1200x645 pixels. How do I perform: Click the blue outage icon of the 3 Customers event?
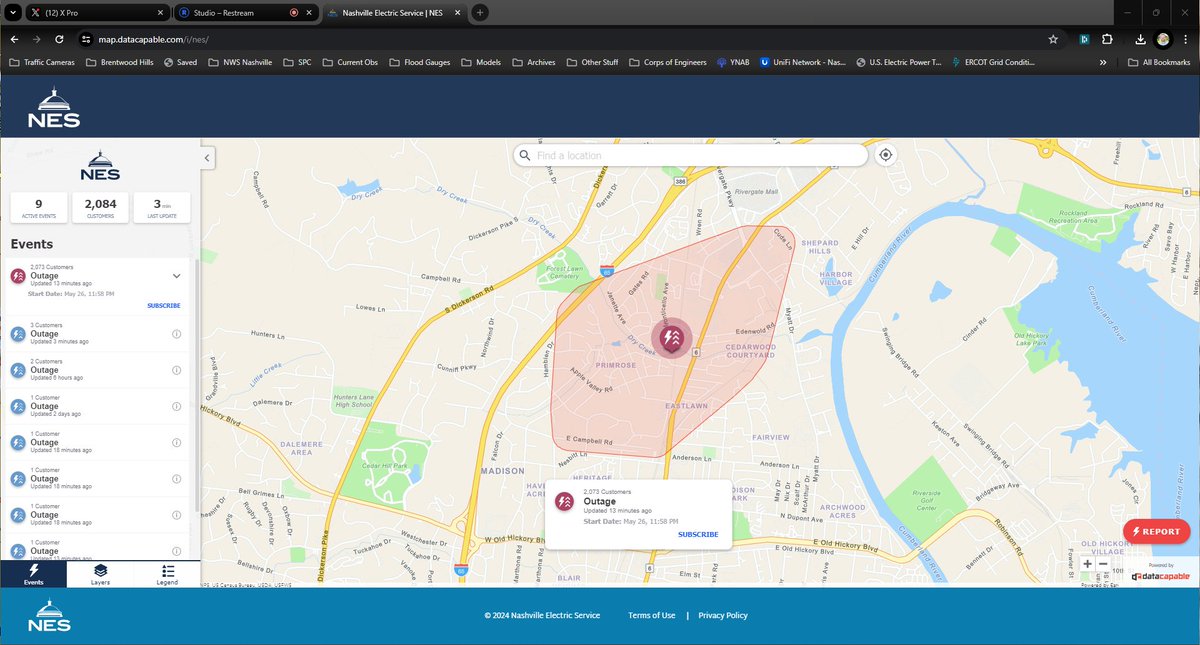(18, 334)
